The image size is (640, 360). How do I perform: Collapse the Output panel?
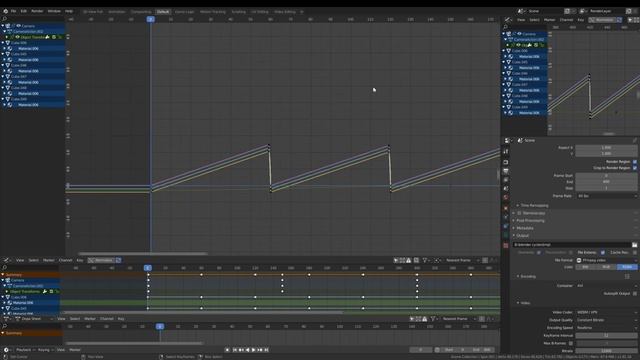click(x=521, y=236)
